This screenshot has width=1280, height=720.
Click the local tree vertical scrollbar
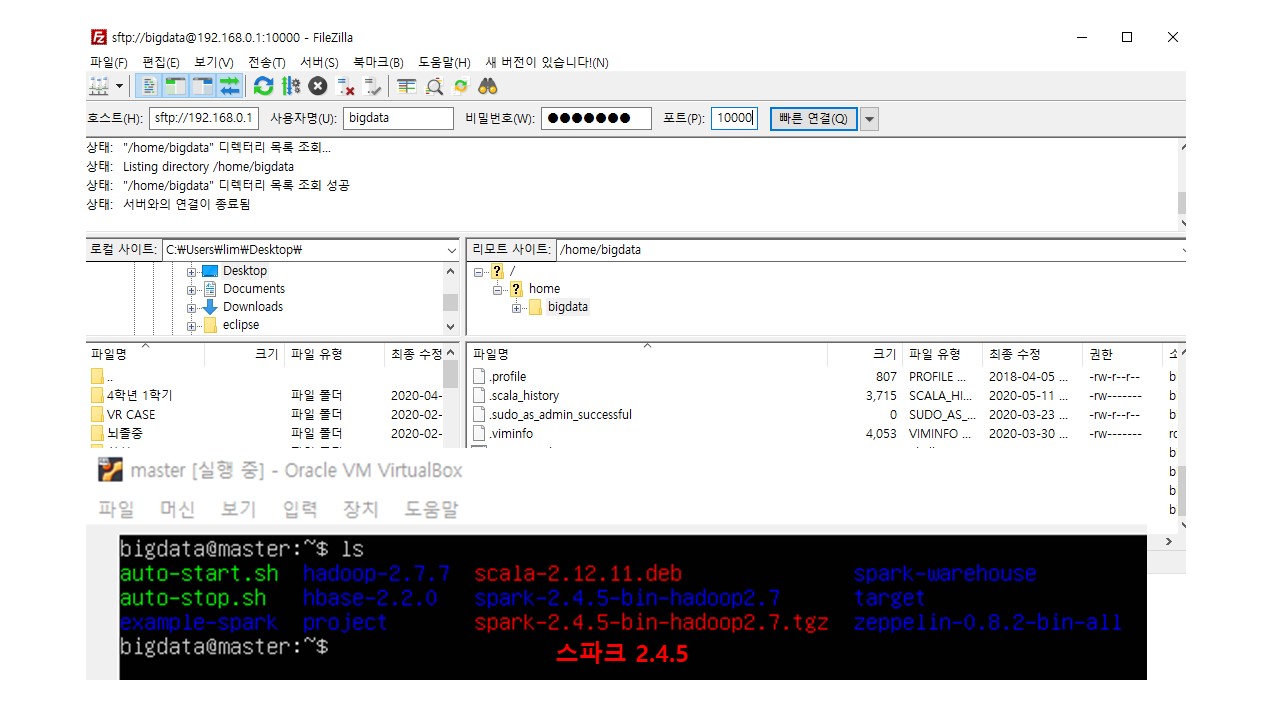pos(450,298)
